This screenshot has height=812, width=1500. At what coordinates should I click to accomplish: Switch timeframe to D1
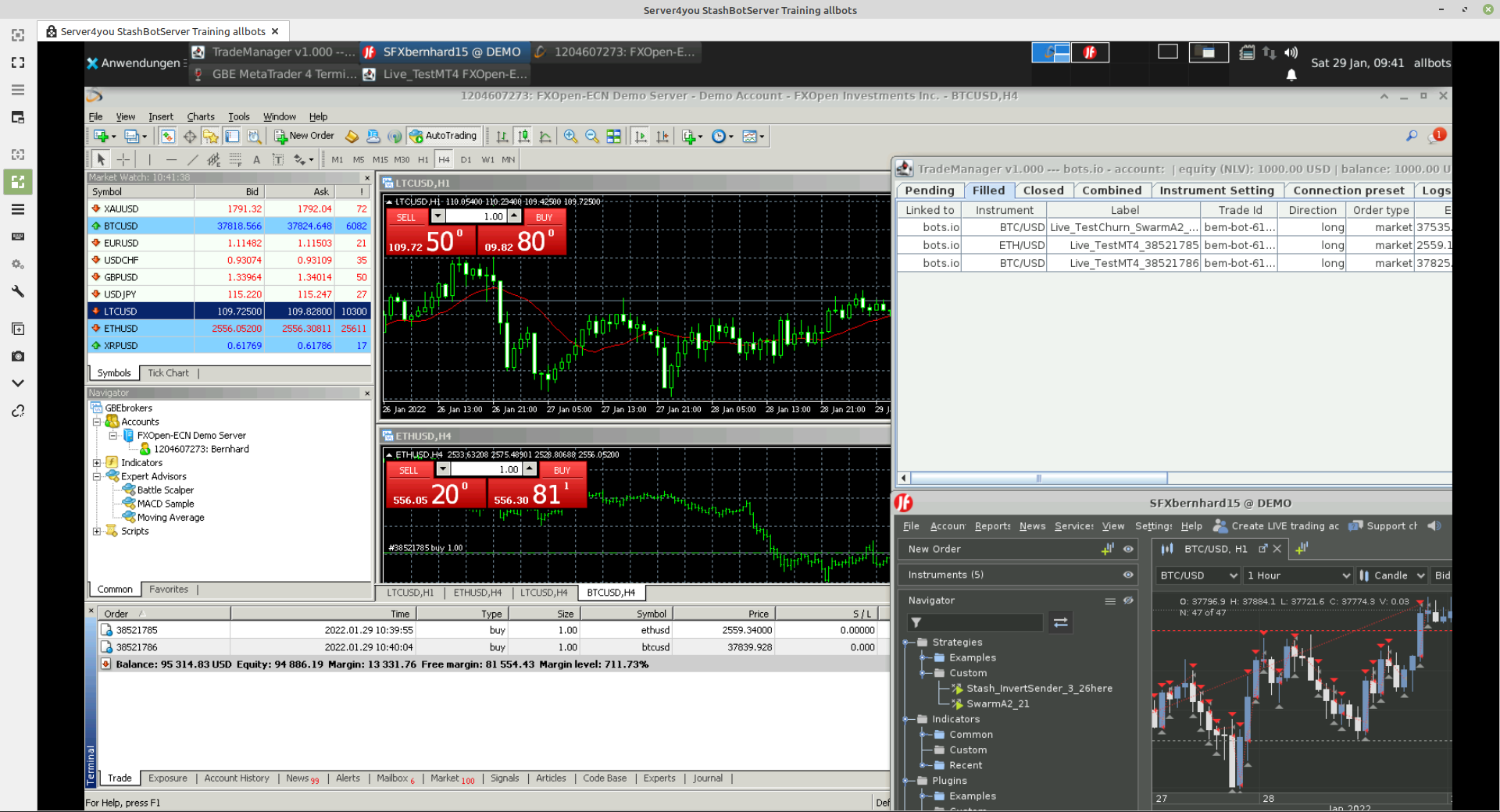point(466,159)
